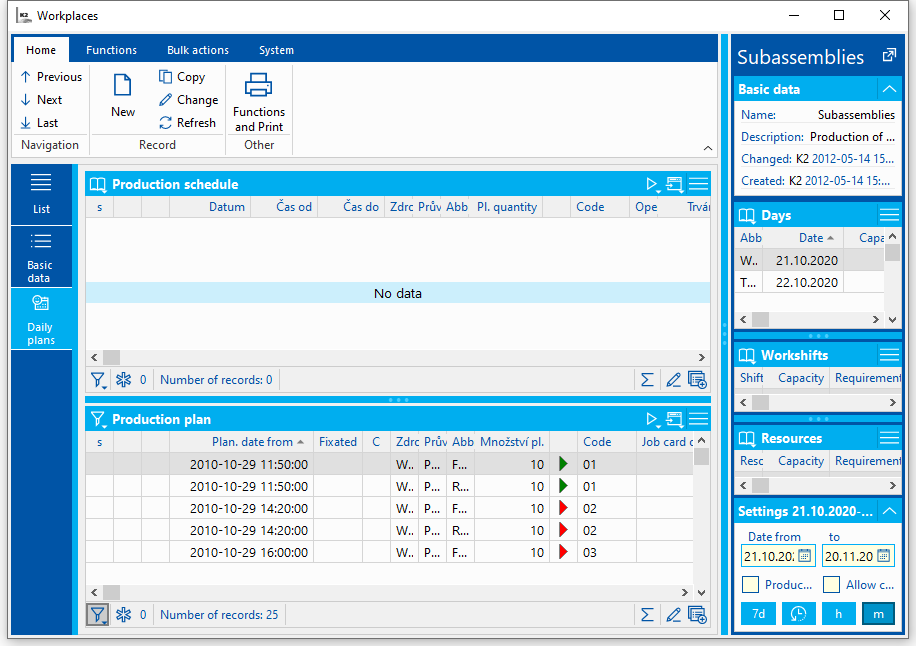
Task: Open Production schedule hamburger menu
Action: click(698, 185)
